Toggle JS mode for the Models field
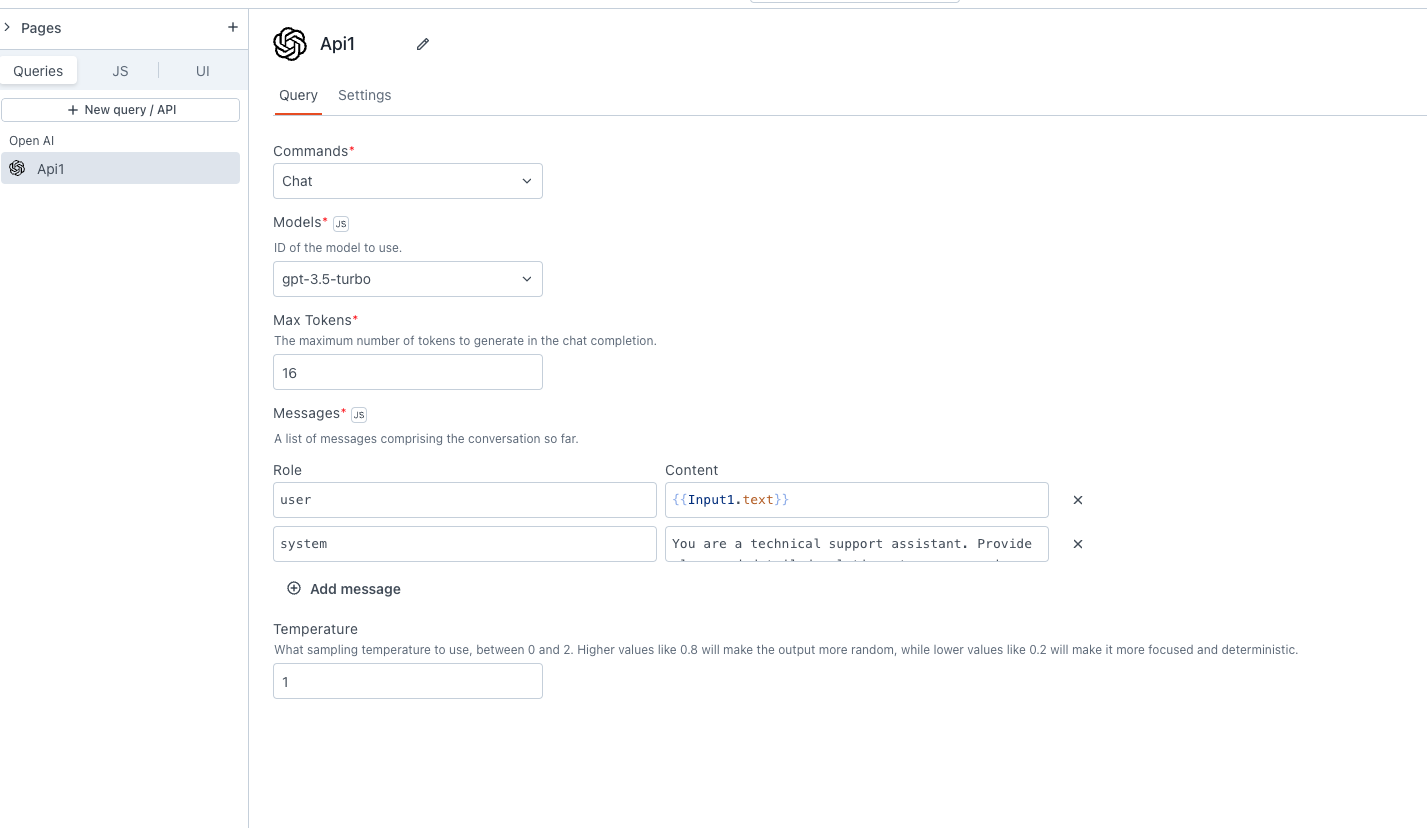Screen dimensions: 1427x828 coord(340,223)
